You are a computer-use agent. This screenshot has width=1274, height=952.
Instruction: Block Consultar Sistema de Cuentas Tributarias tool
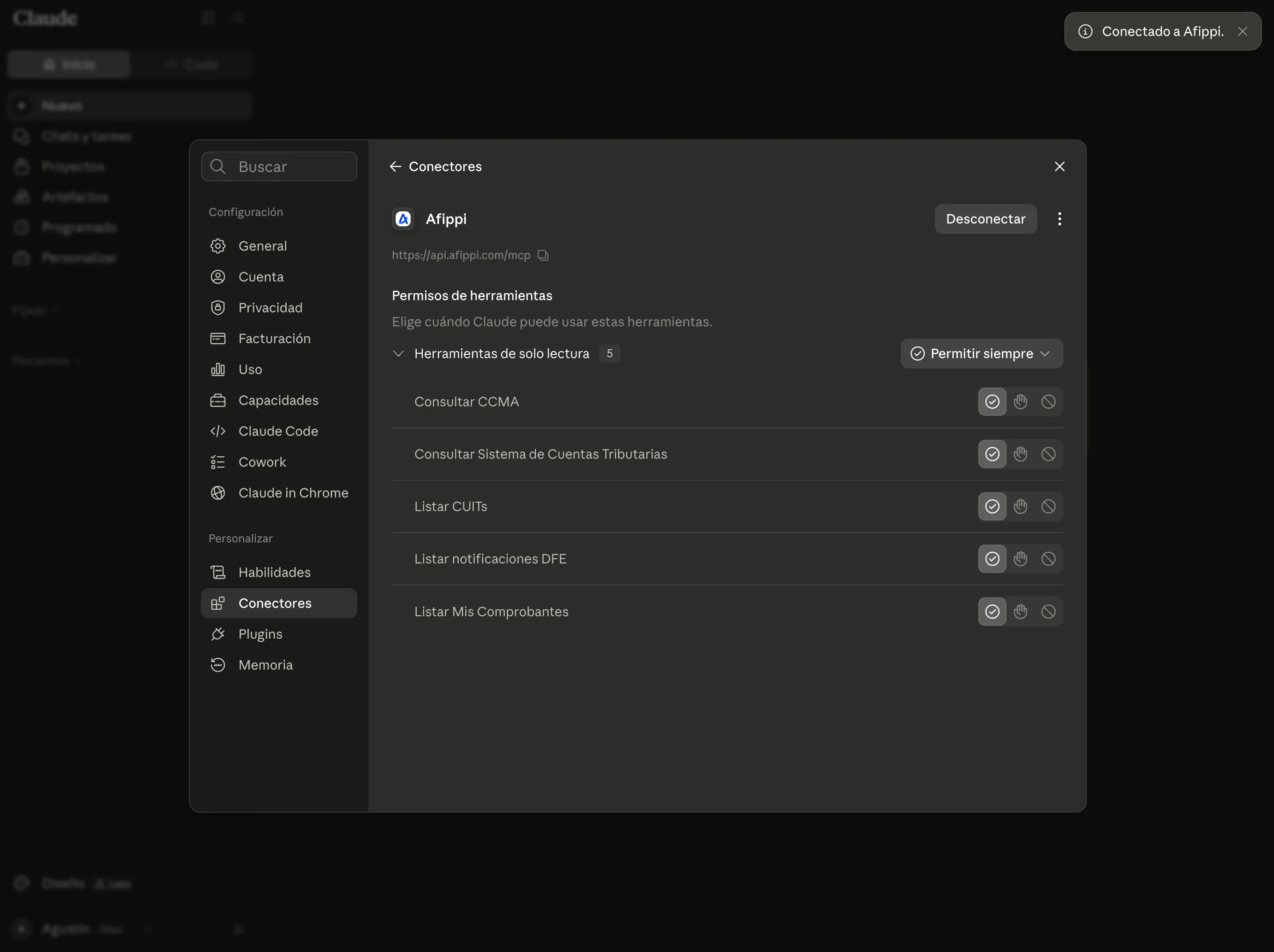(1048, 454)
